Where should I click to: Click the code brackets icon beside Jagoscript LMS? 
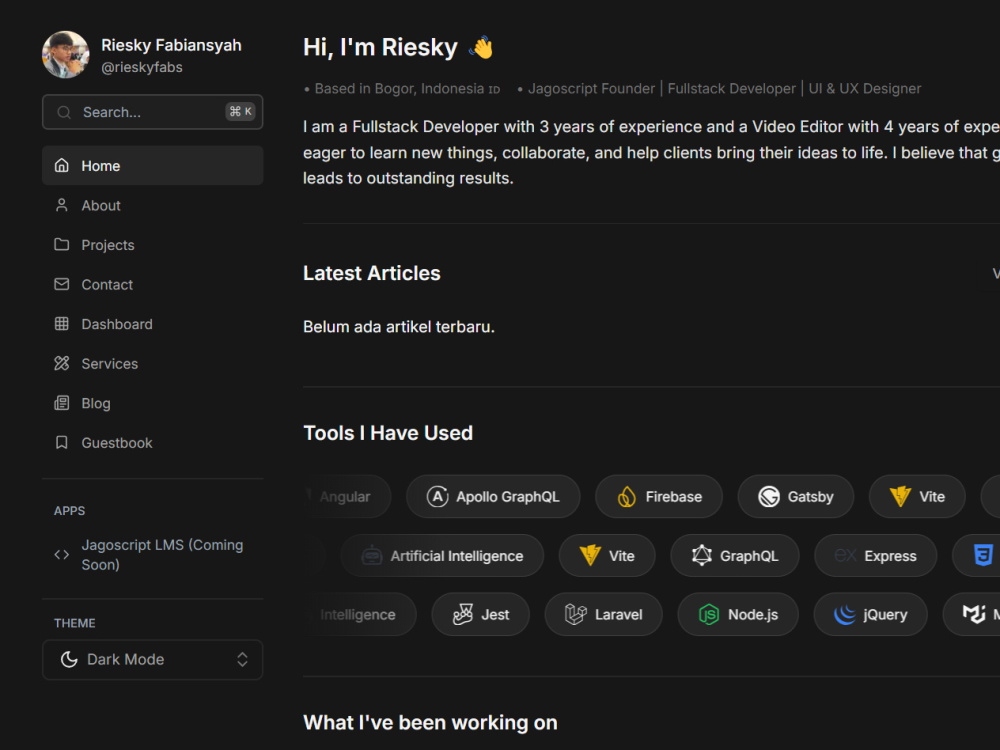pyautogui.click(x=61, y=554)
